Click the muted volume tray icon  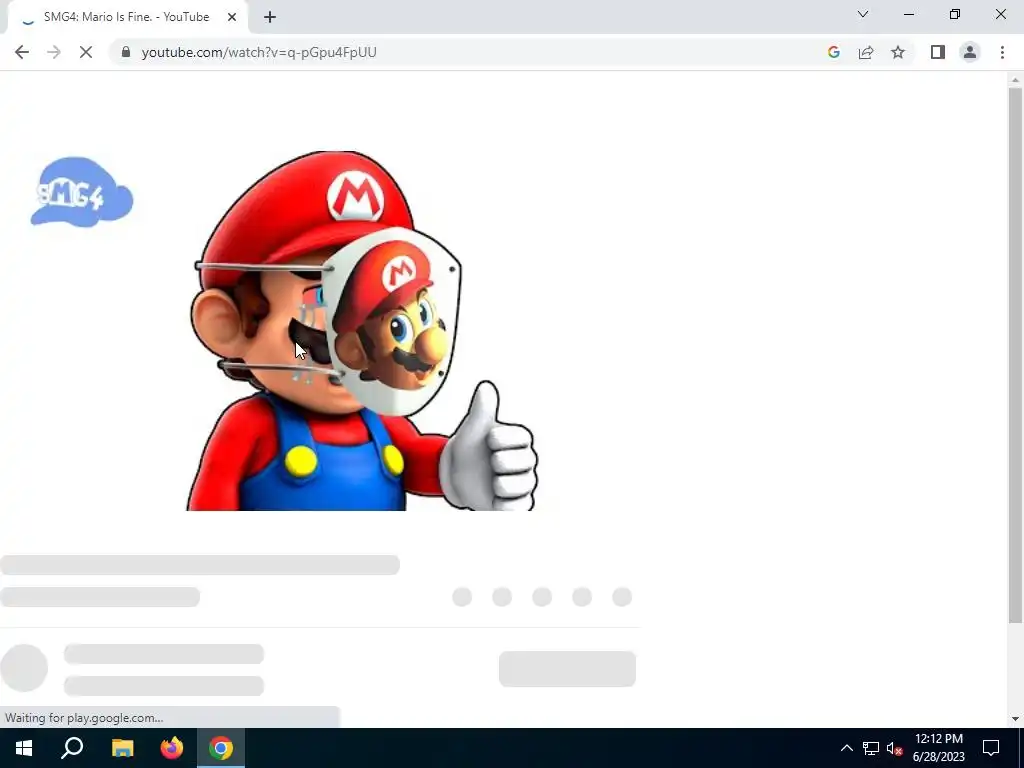(x=895, y=748)
